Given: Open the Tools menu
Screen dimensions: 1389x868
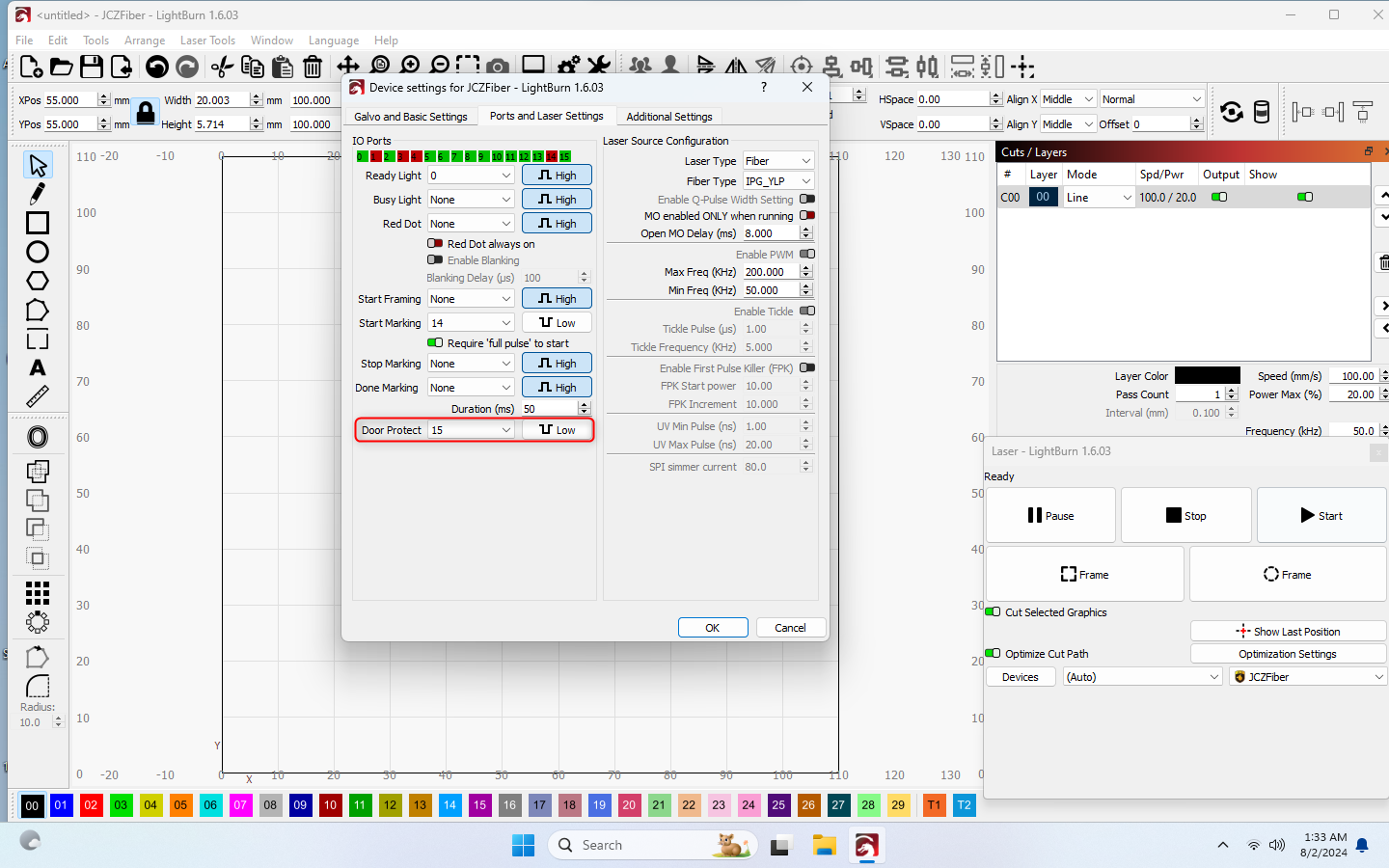Looking at the screenshot, I should (95, 41).
